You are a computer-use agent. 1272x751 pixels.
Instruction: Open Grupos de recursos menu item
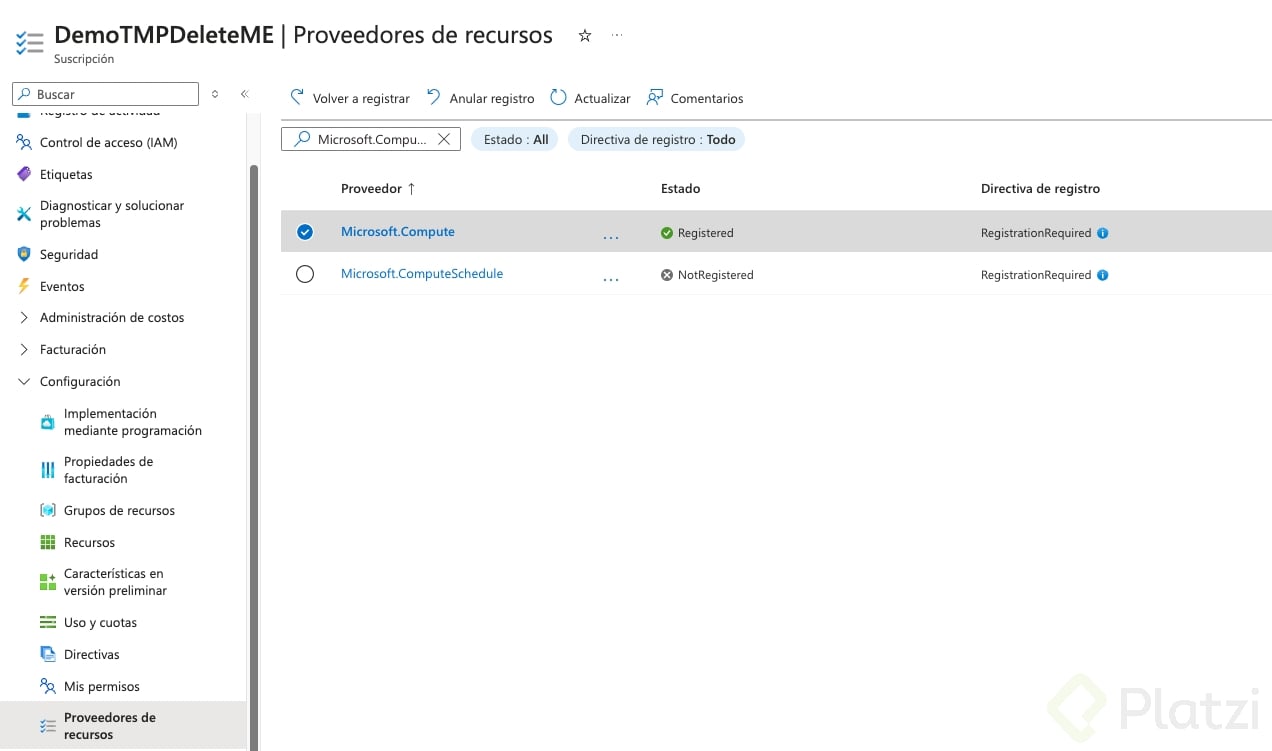point(119,510)
